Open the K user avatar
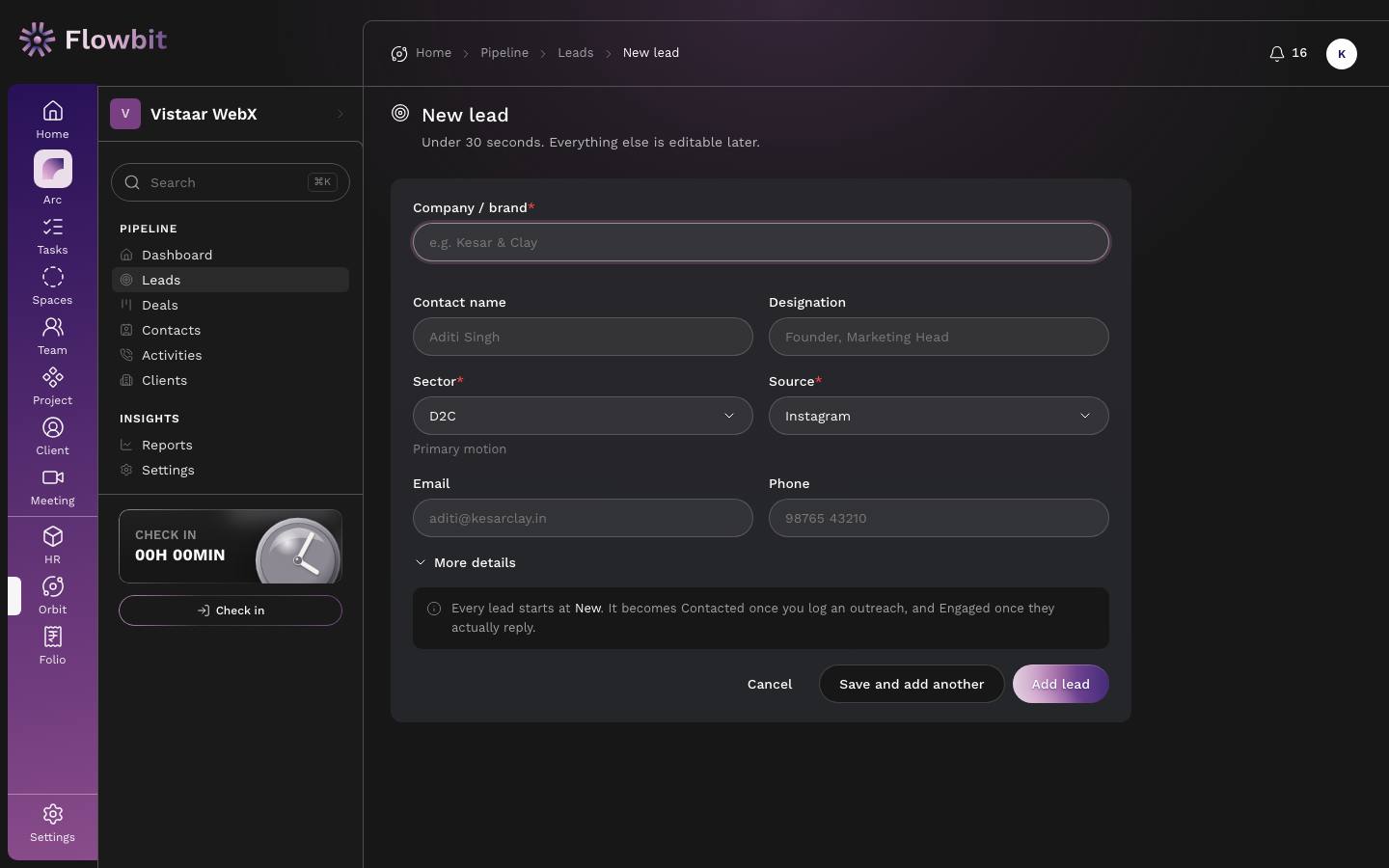 (1342, 54)
